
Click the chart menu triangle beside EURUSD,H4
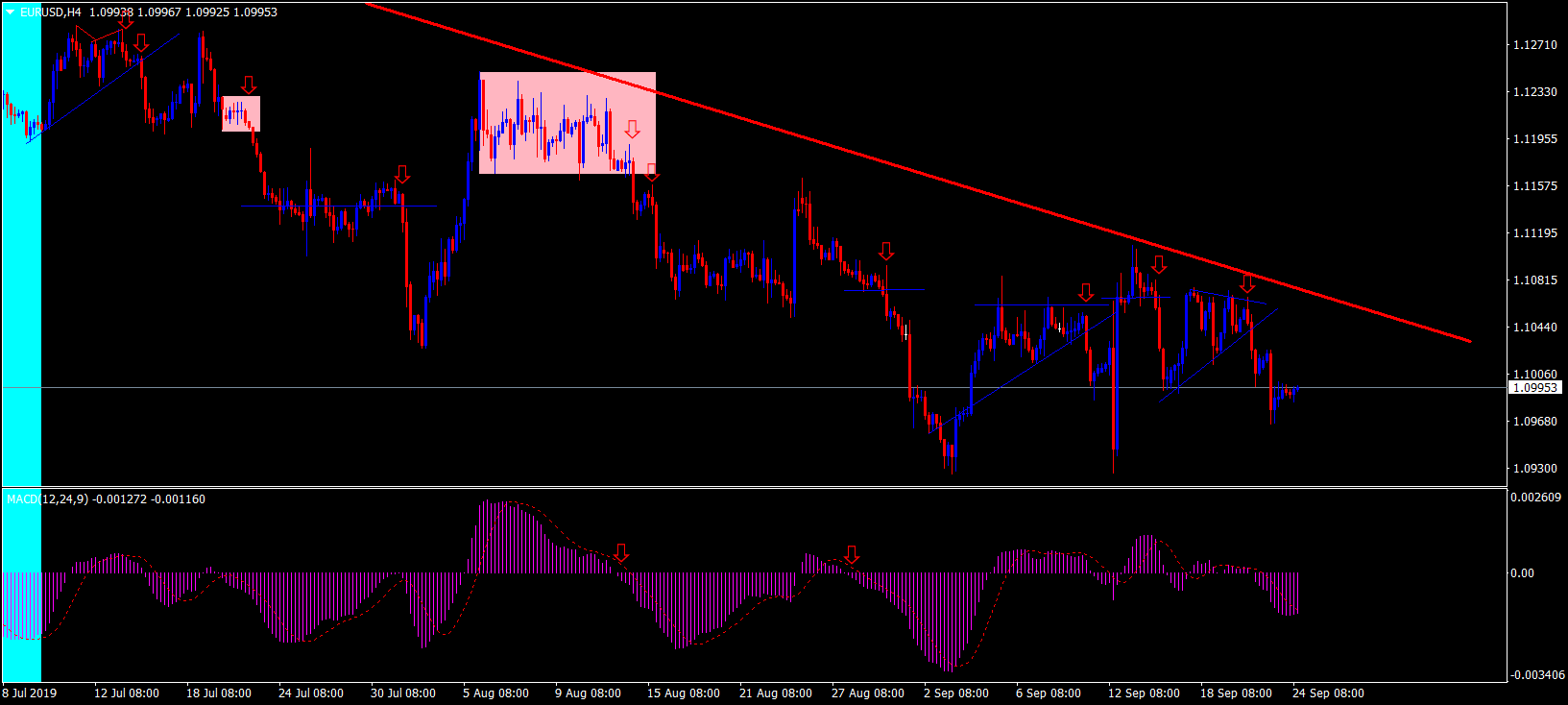[11, 12]
